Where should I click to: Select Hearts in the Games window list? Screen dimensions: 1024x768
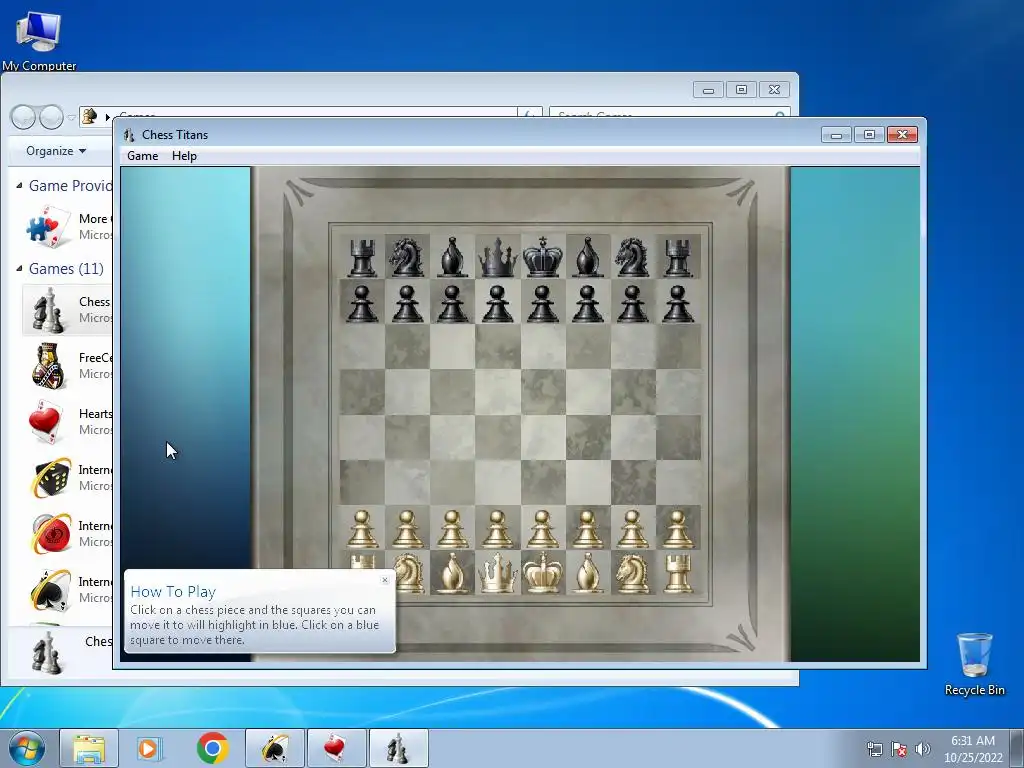[67, 422]
